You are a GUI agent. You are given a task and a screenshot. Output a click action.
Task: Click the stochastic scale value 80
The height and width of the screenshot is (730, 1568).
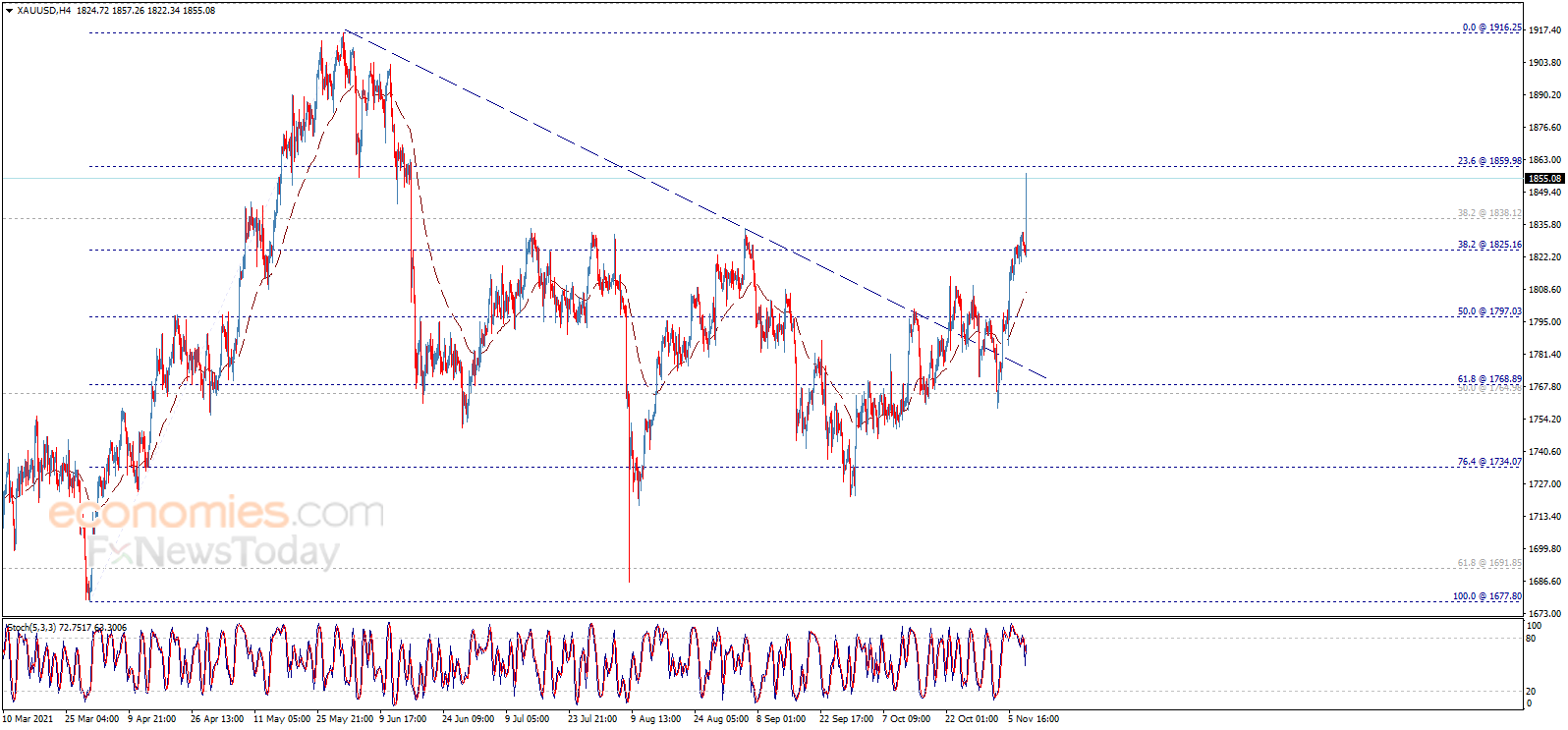(1531, 639)
